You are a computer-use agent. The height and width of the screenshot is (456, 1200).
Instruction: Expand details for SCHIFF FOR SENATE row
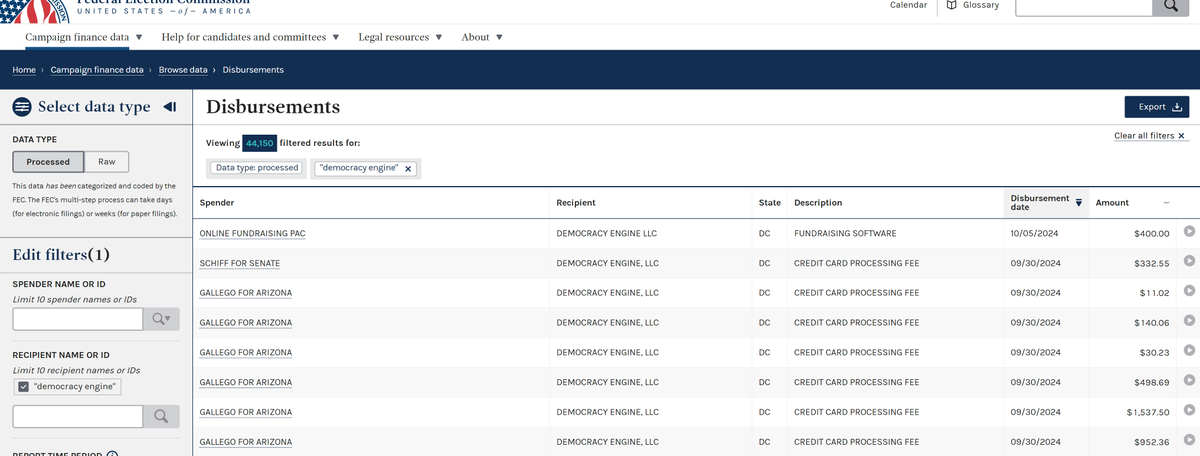[x=1189, y=262]
